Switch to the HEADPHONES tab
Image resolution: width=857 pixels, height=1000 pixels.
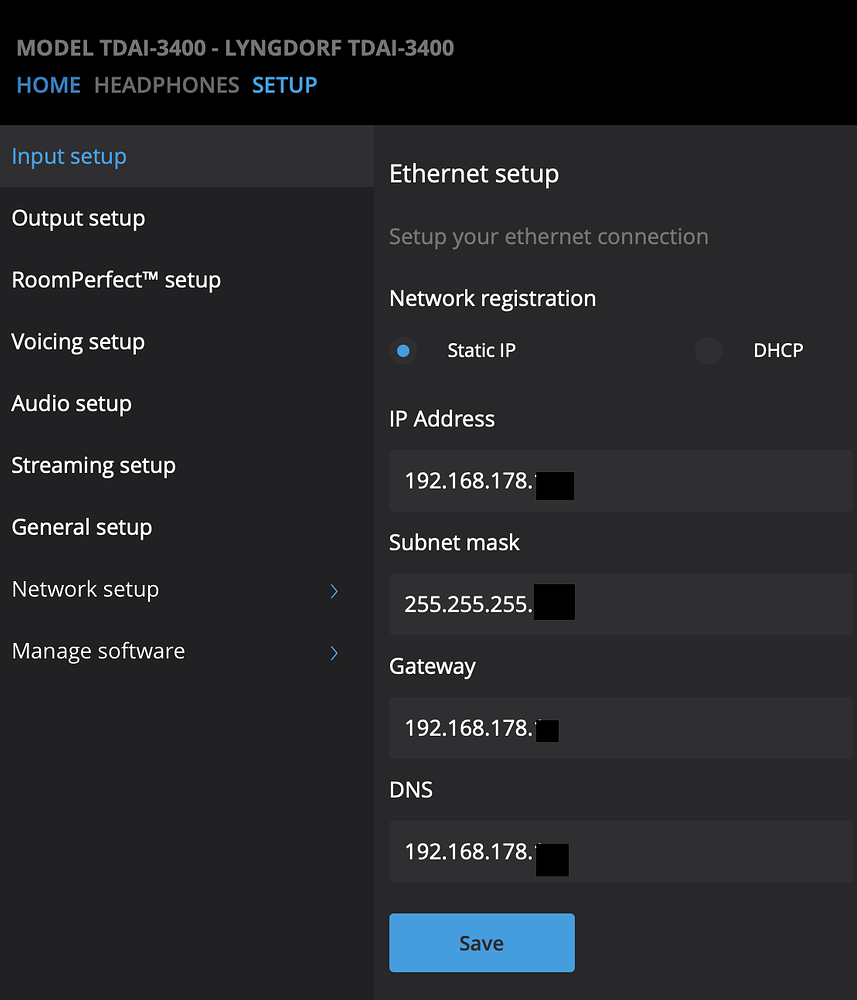point(167,85)
